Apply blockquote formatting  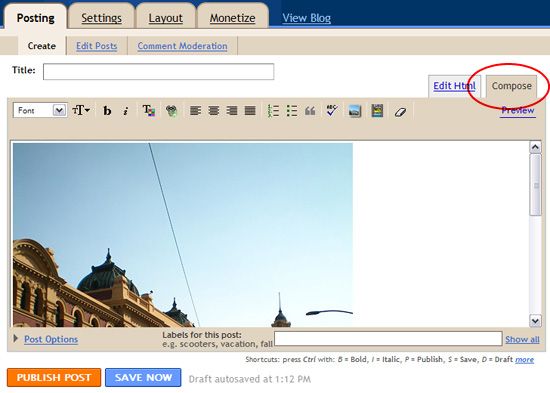310,111
